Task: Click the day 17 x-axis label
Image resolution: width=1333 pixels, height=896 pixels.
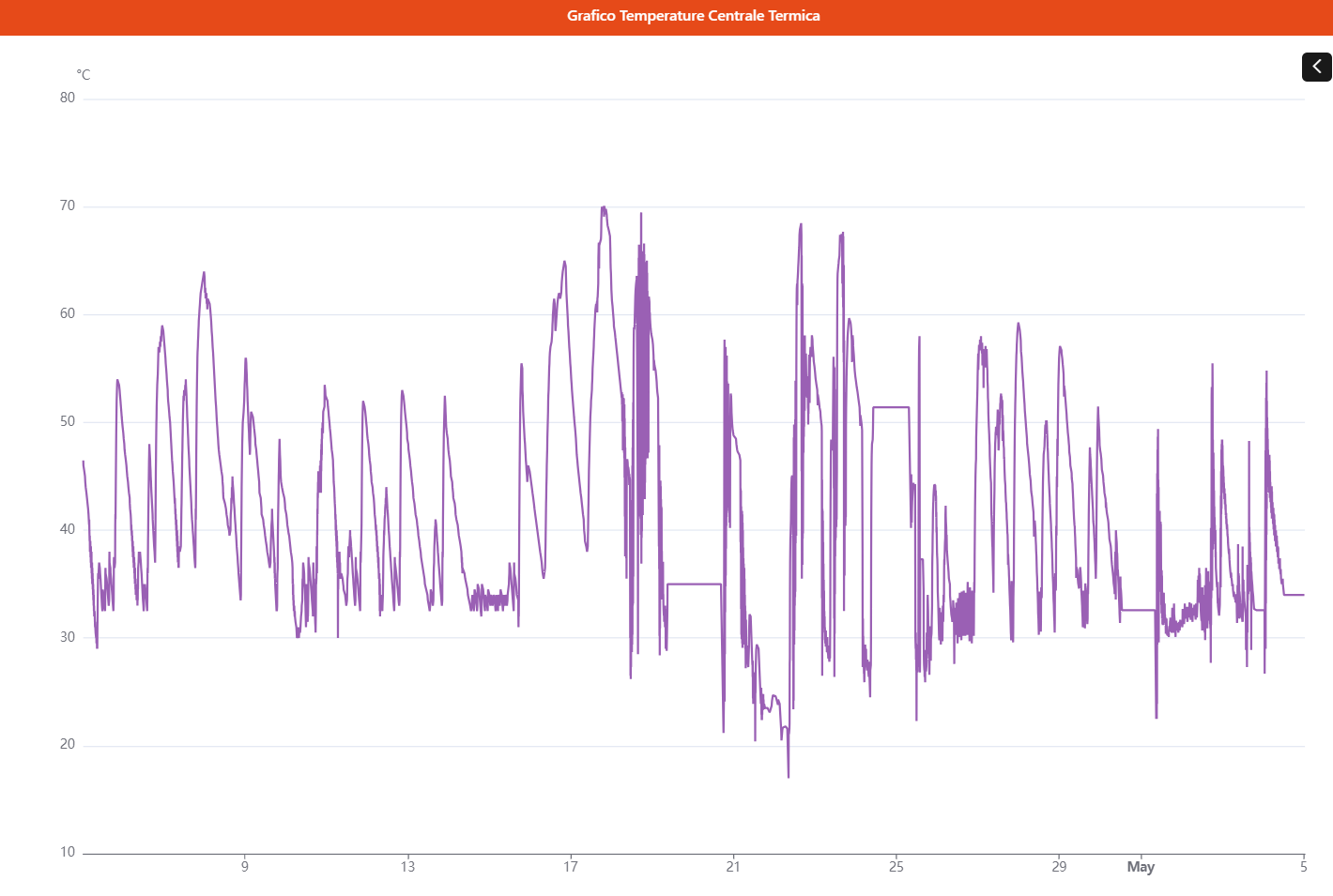Action: click(571, 867)
